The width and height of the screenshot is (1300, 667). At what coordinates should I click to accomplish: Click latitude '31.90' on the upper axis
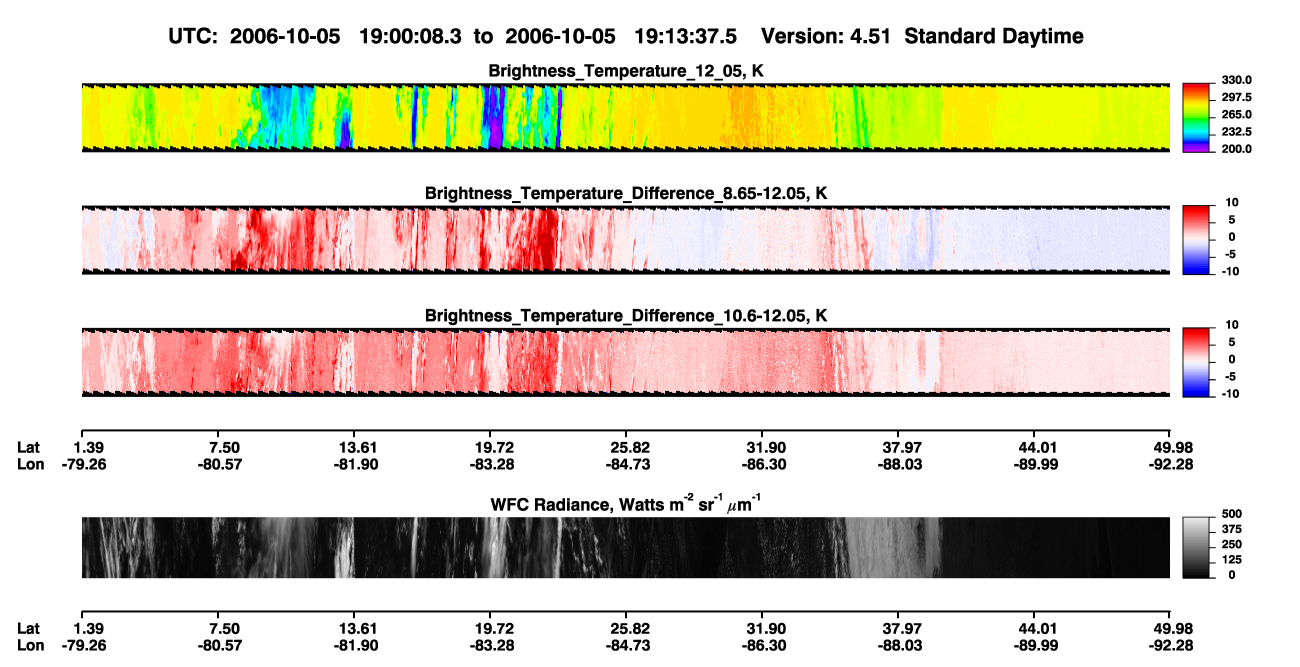(x=761, y=447)
